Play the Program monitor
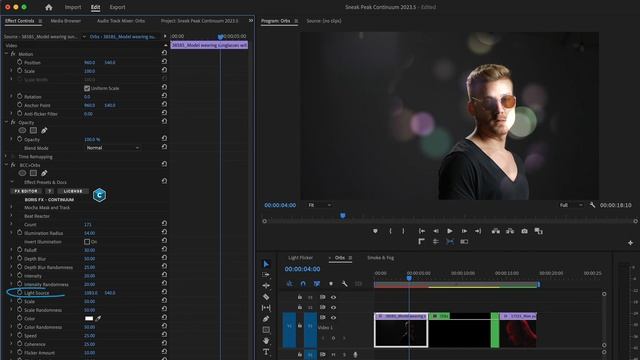Screen dimensions: 640x360 click(x=450, y=231)
